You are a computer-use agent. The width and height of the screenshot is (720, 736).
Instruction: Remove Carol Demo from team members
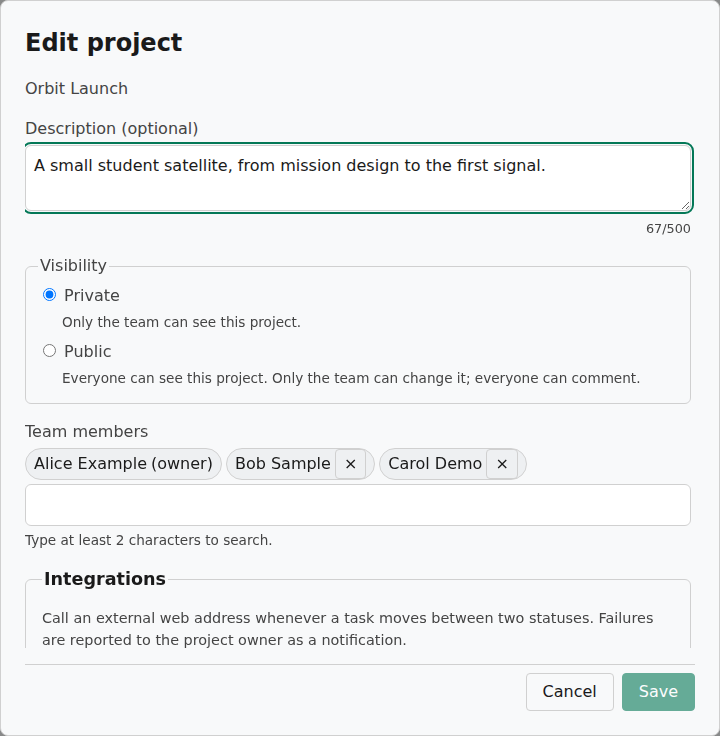tap(502, 464)
